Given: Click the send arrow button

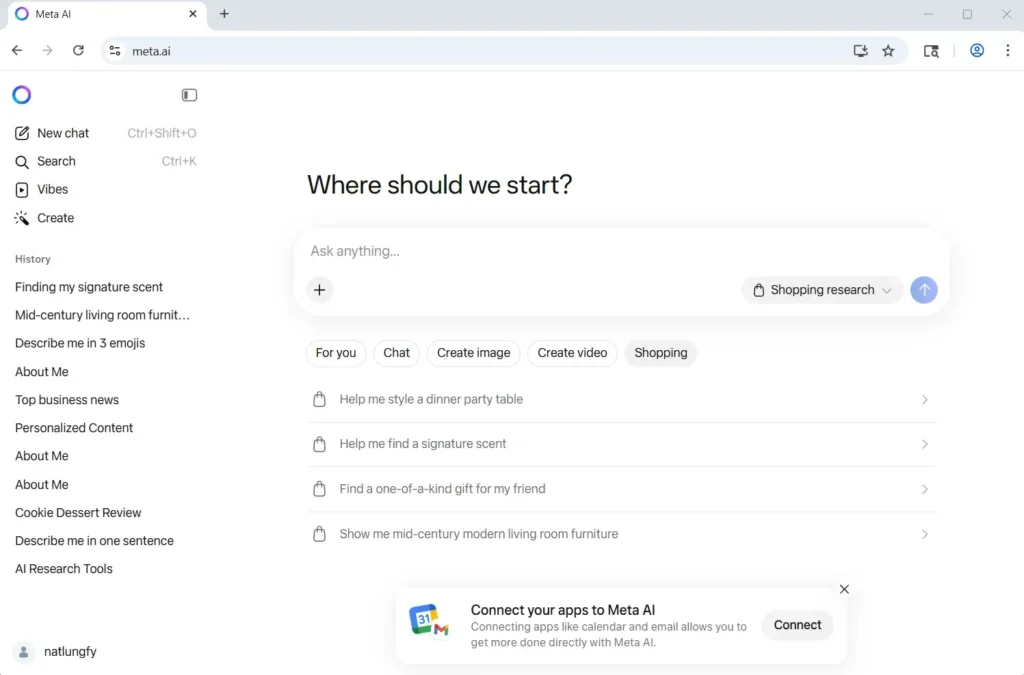Looking at the screenshot, I should click(923, 290).
